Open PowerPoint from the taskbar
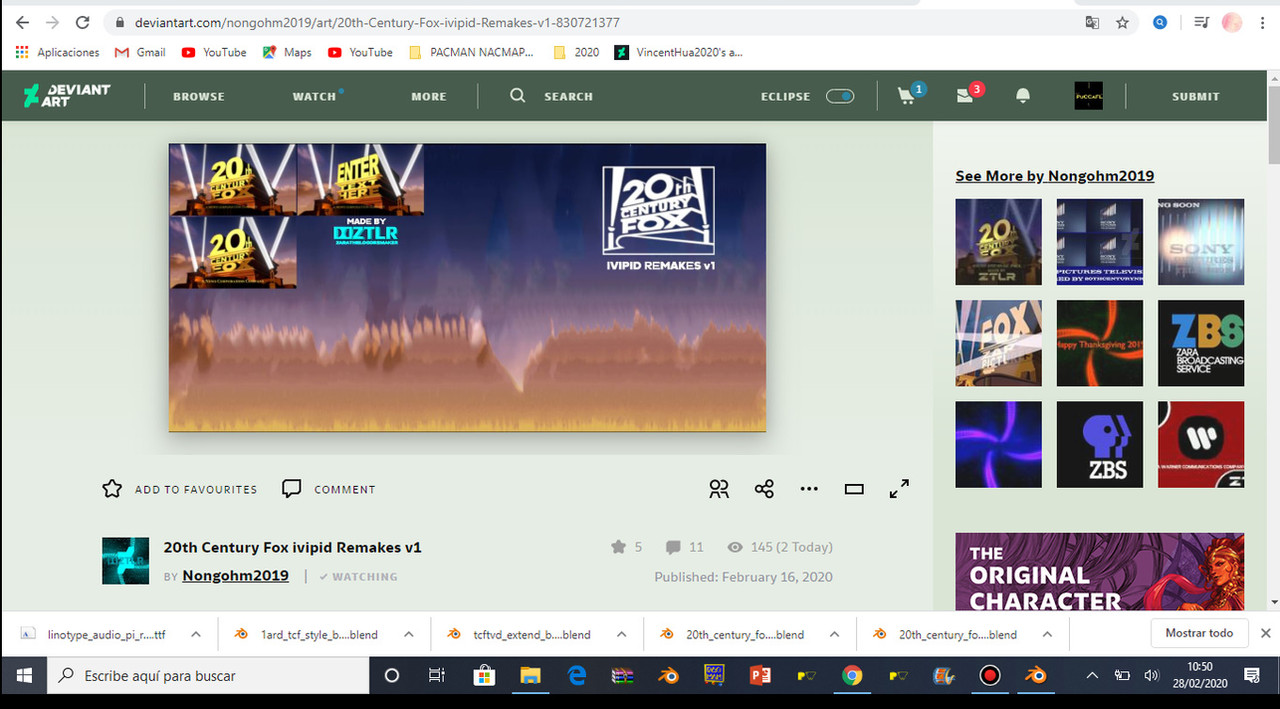This screenshot has height=709, width=1280. [759, 676]
